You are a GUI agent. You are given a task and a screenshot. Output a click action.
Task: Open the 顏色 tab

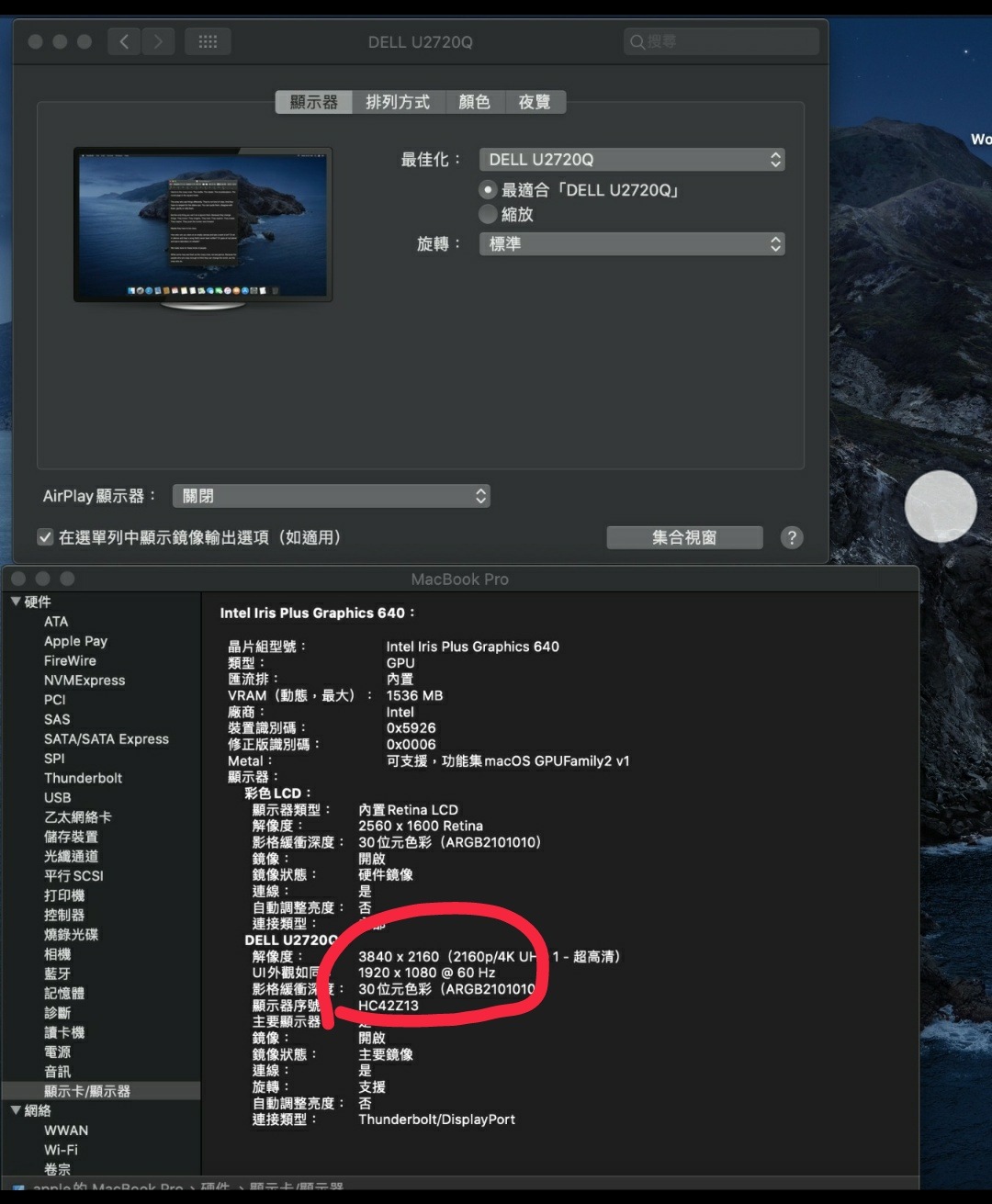[x=474, y=102]
